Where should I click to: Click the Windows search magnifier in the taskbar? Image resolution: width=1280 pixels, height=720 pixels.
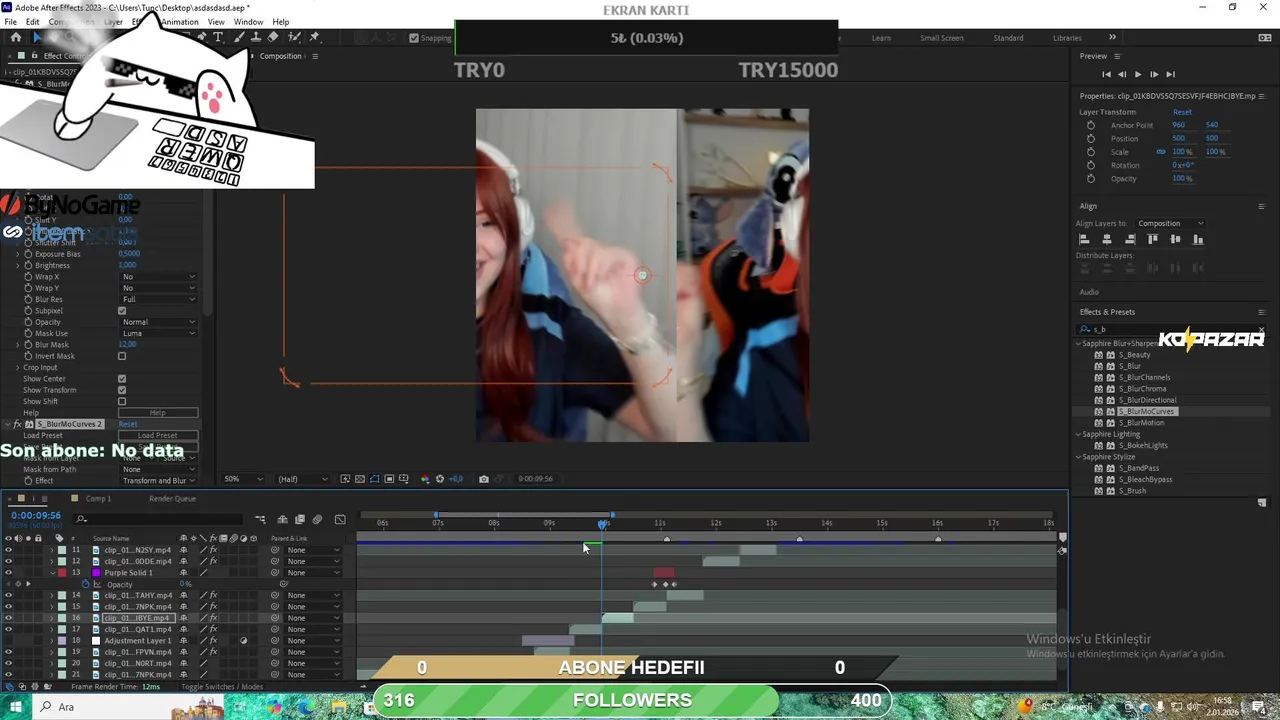pos(45,707)
